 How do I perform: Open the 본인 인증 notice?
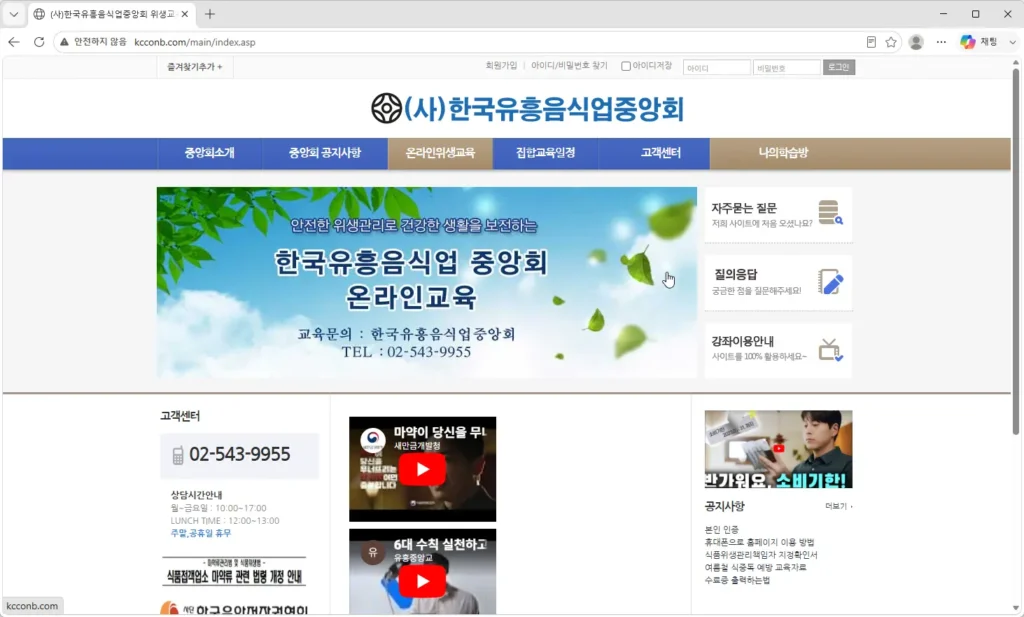722,530
